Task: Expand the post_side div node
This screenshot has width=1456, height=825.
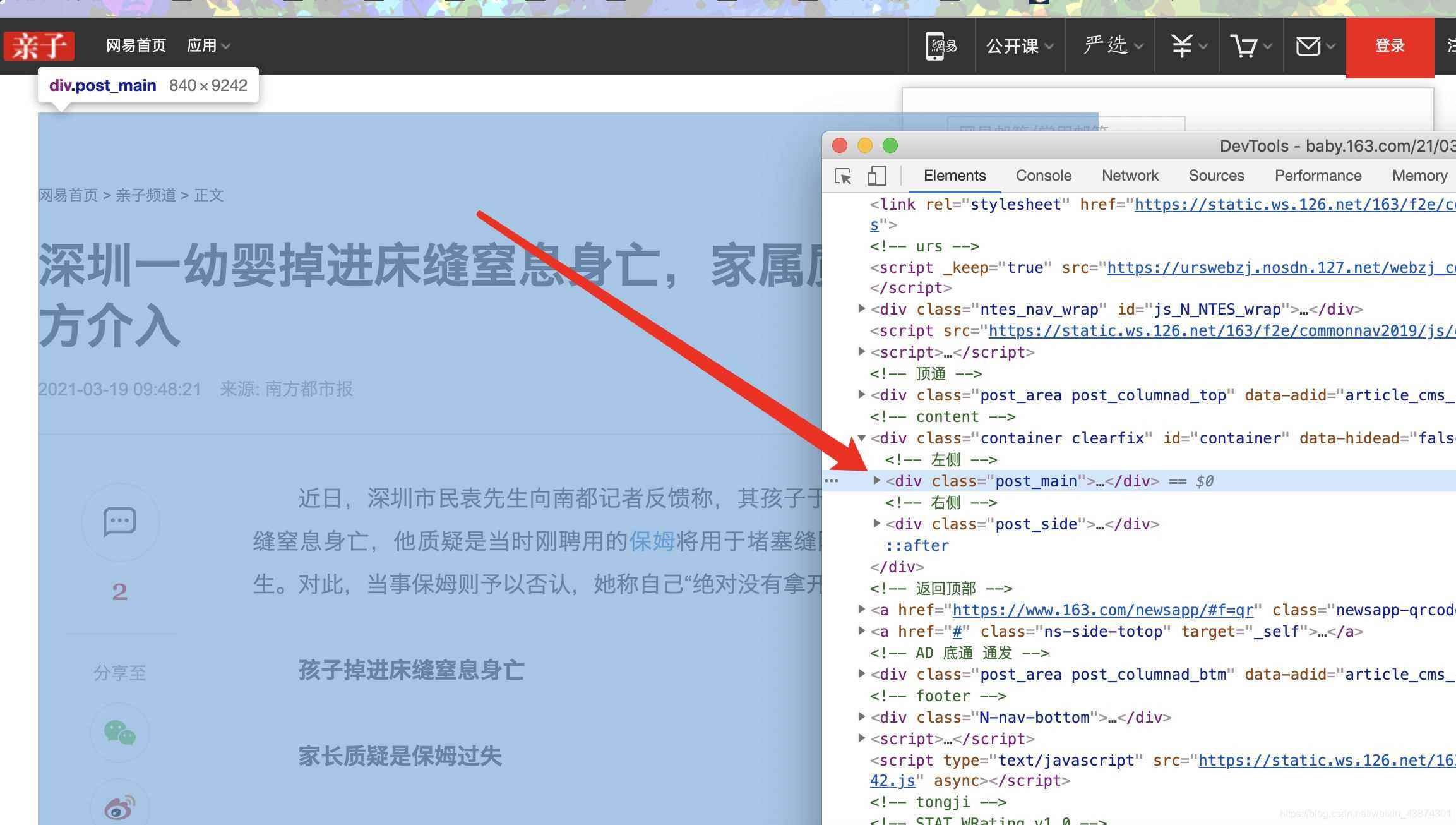Action: pos(876,524)
